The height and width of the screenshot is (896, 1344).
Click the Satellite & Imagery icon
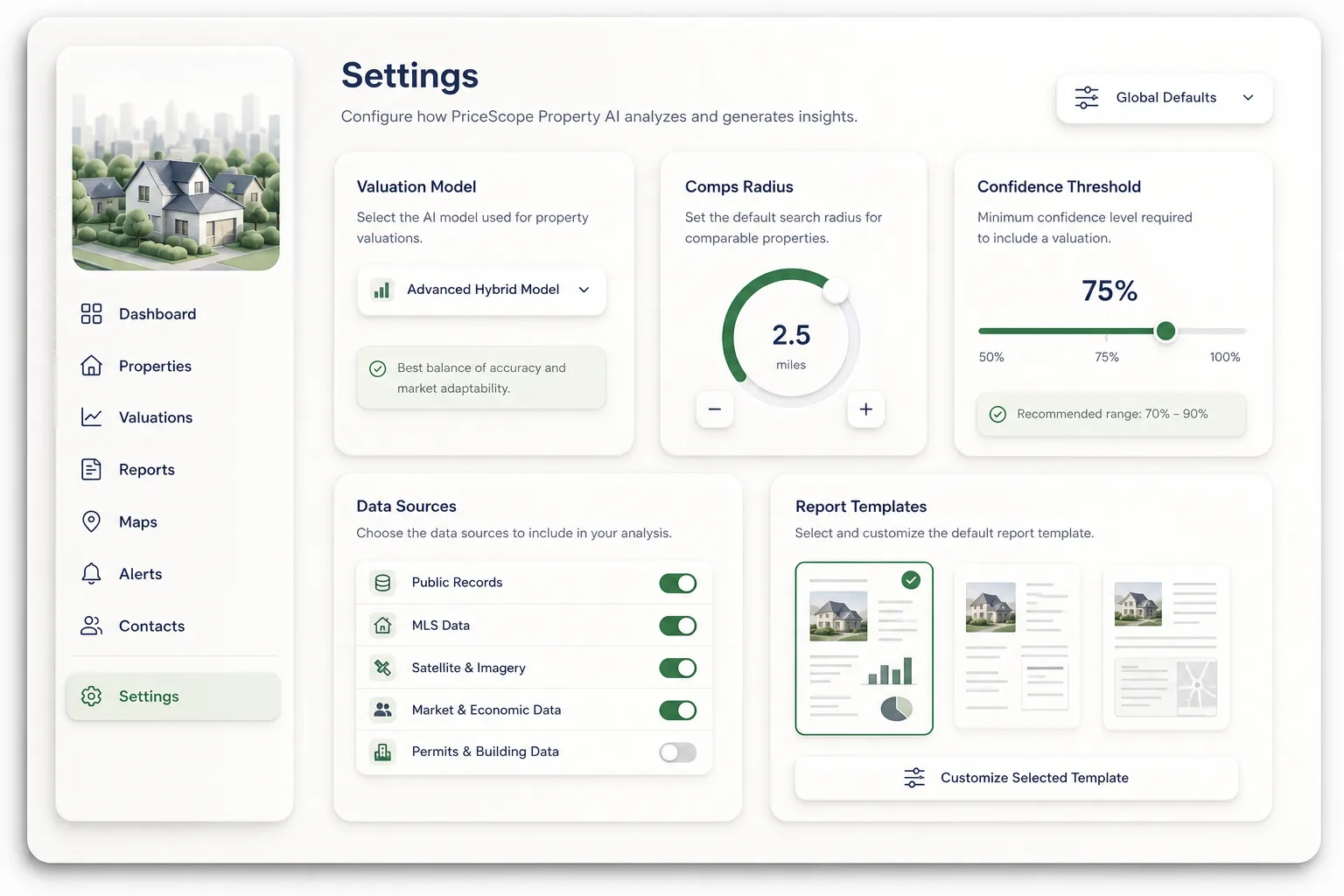coord(382,668)
